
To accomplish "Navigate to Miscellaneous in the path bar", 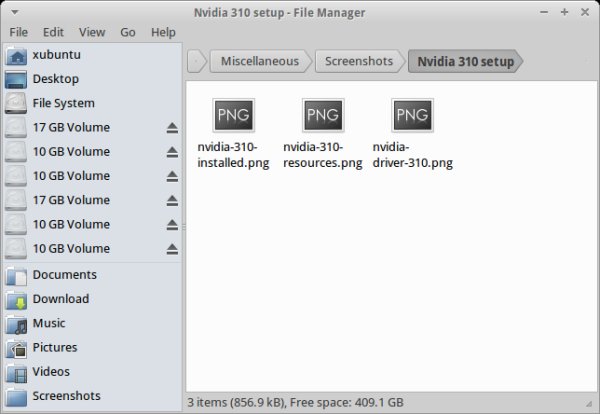I will (x=260, y=61).
